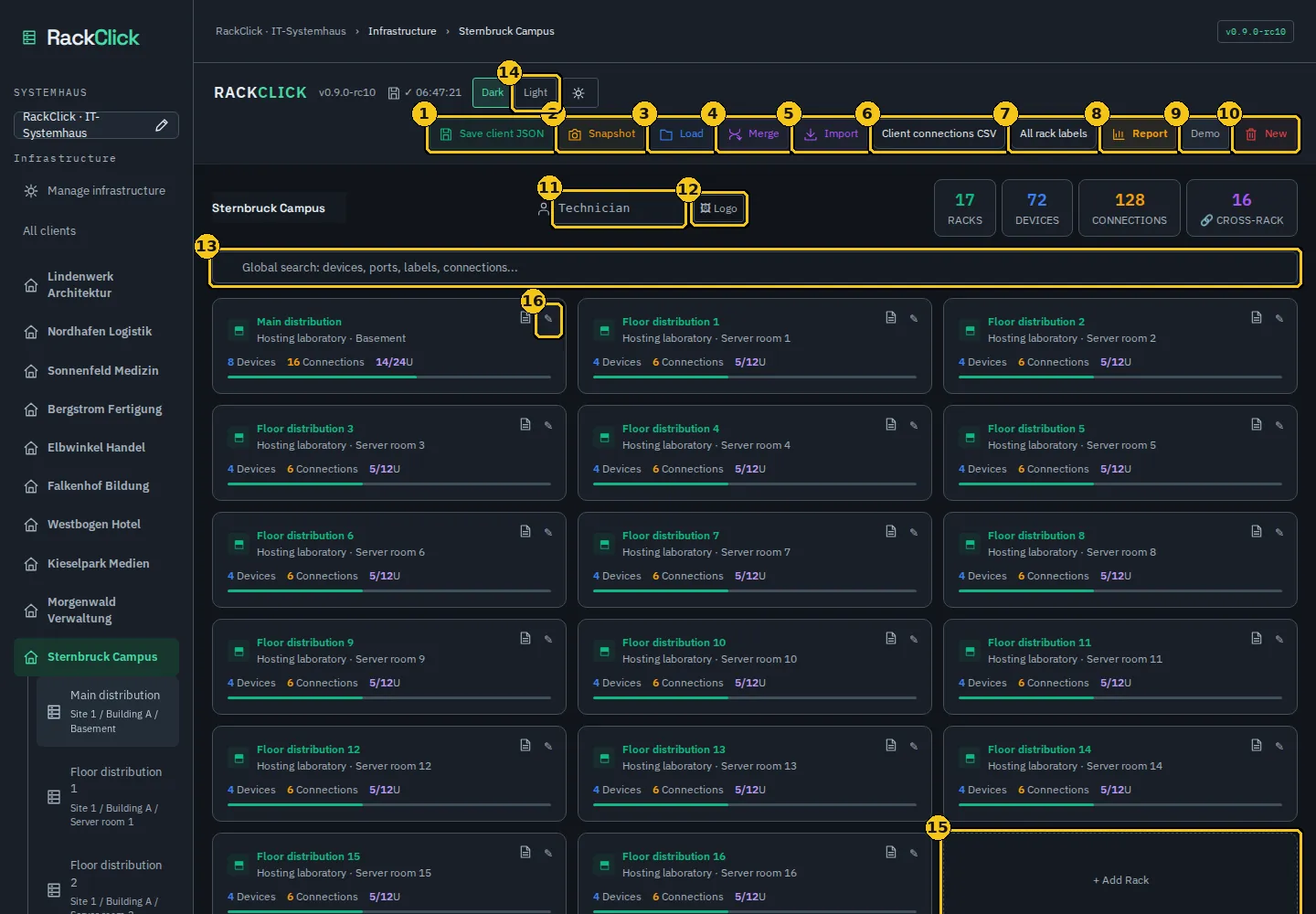Click the Logo upload button

point(719,209)
